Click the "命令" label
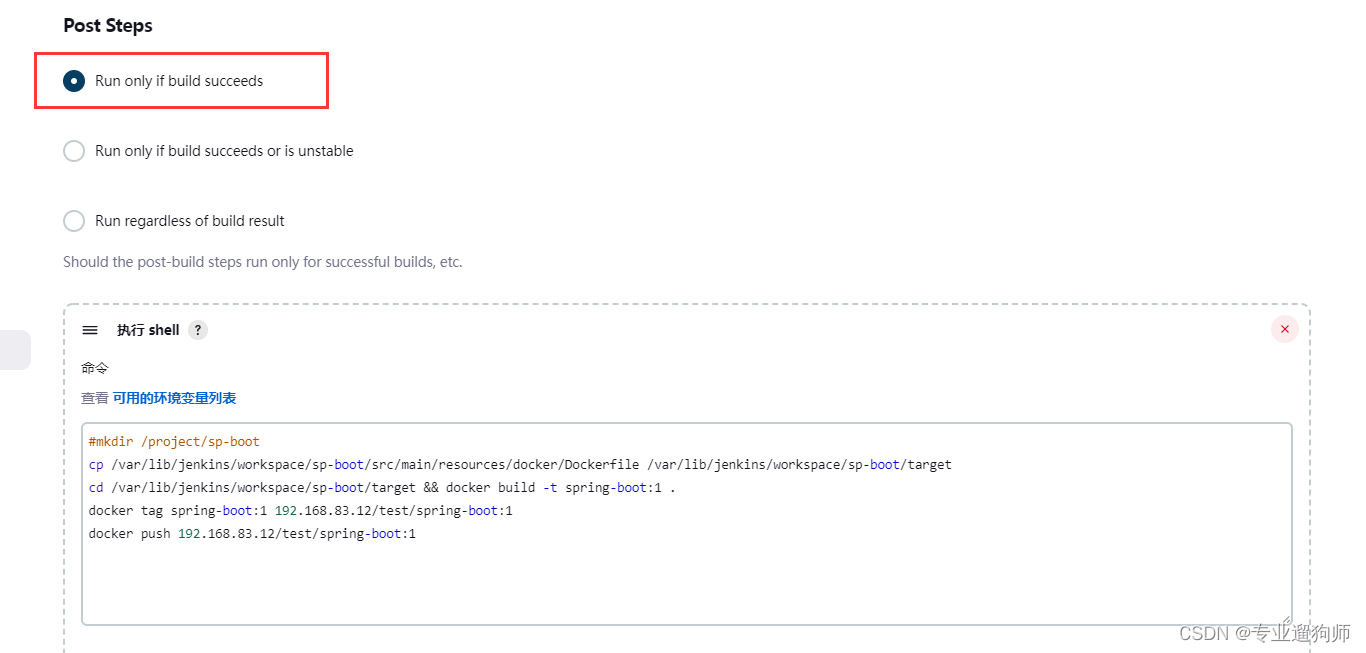 (x=95, y=368)
